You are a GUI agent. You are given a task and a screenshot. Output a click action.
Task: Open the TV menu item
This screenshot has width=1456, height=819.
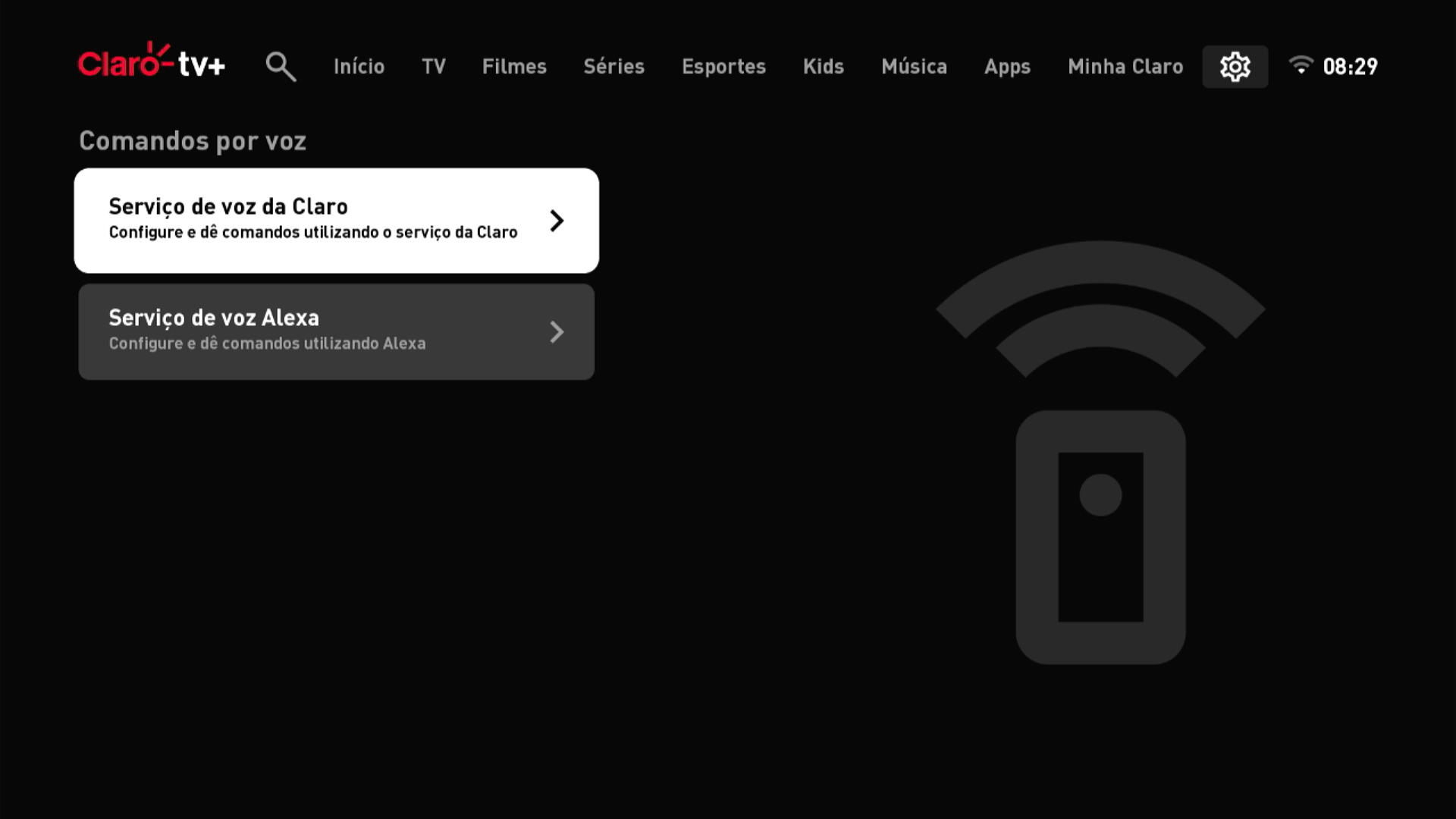tap(434, 67)
